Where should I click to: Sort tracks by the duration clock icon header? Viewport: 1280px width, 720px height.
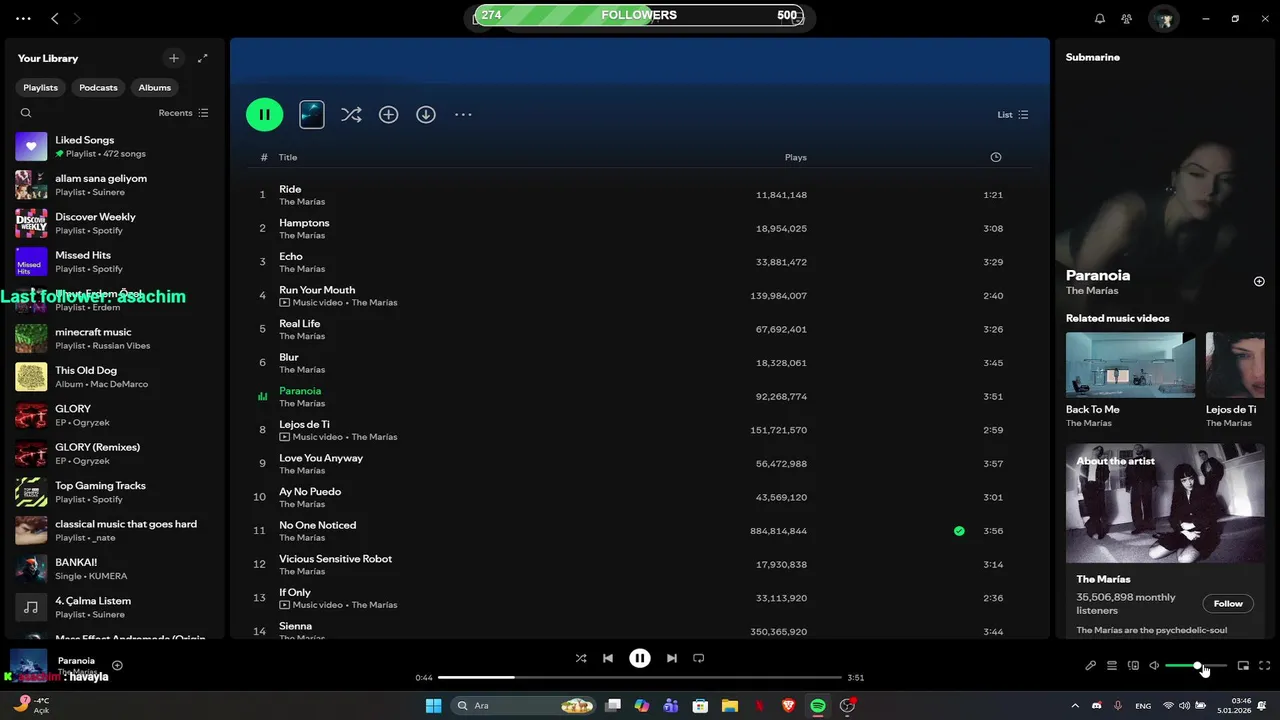995,157
